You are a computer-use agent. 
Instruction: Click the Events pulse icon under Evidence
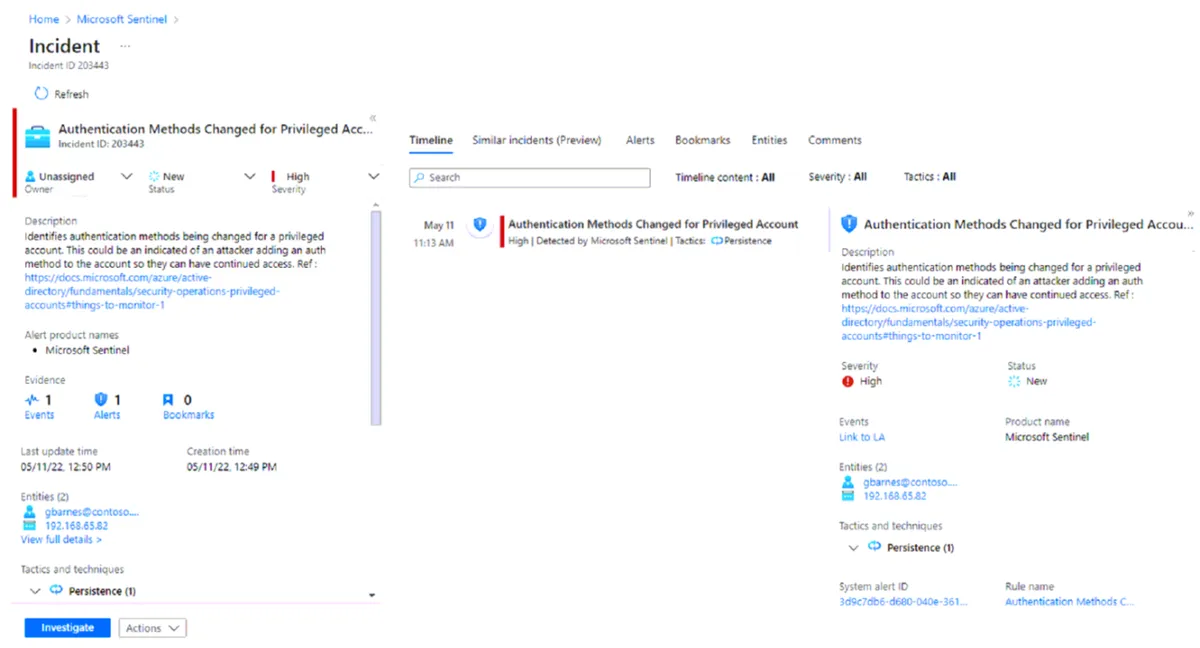(33, 400)
